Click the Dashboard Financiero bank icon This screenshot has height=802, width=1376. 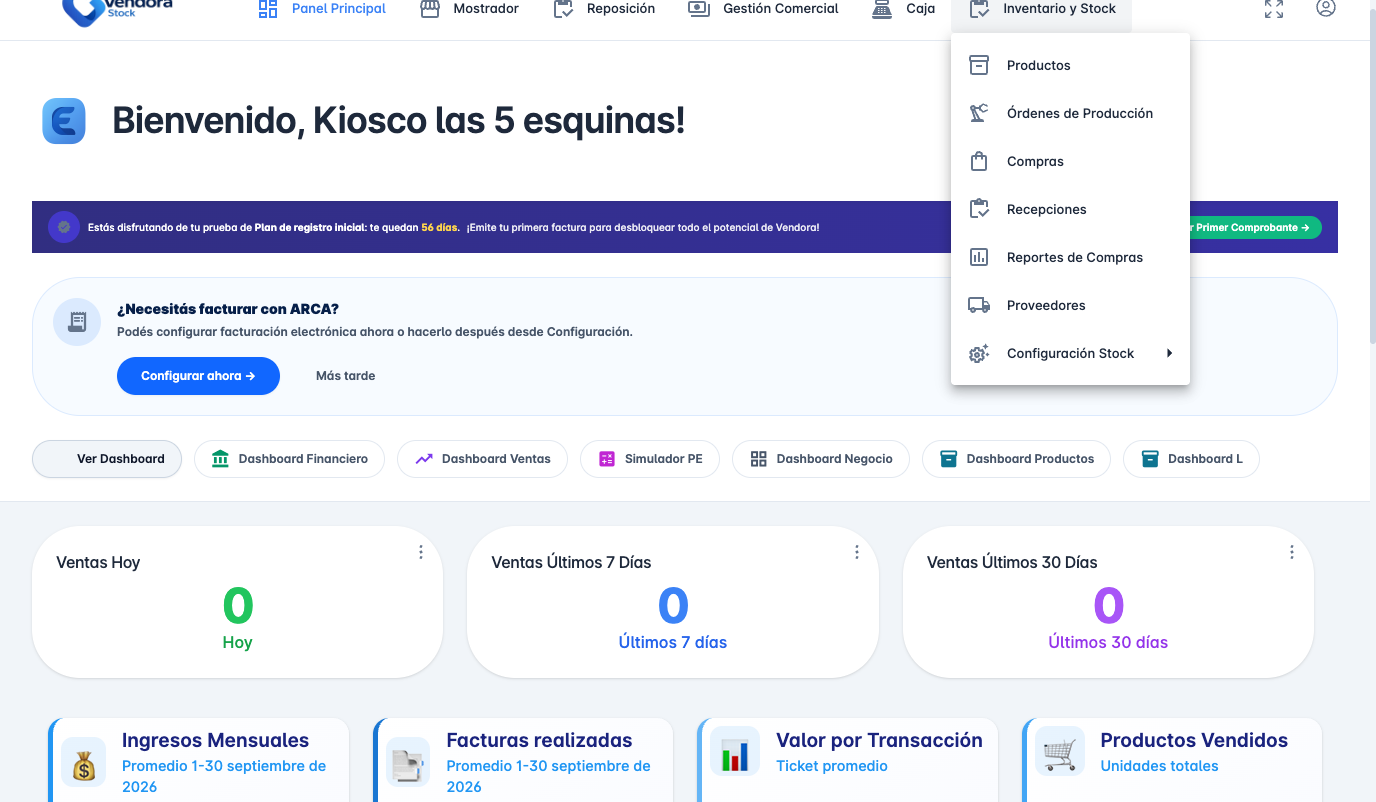click(x=220, y=459)
